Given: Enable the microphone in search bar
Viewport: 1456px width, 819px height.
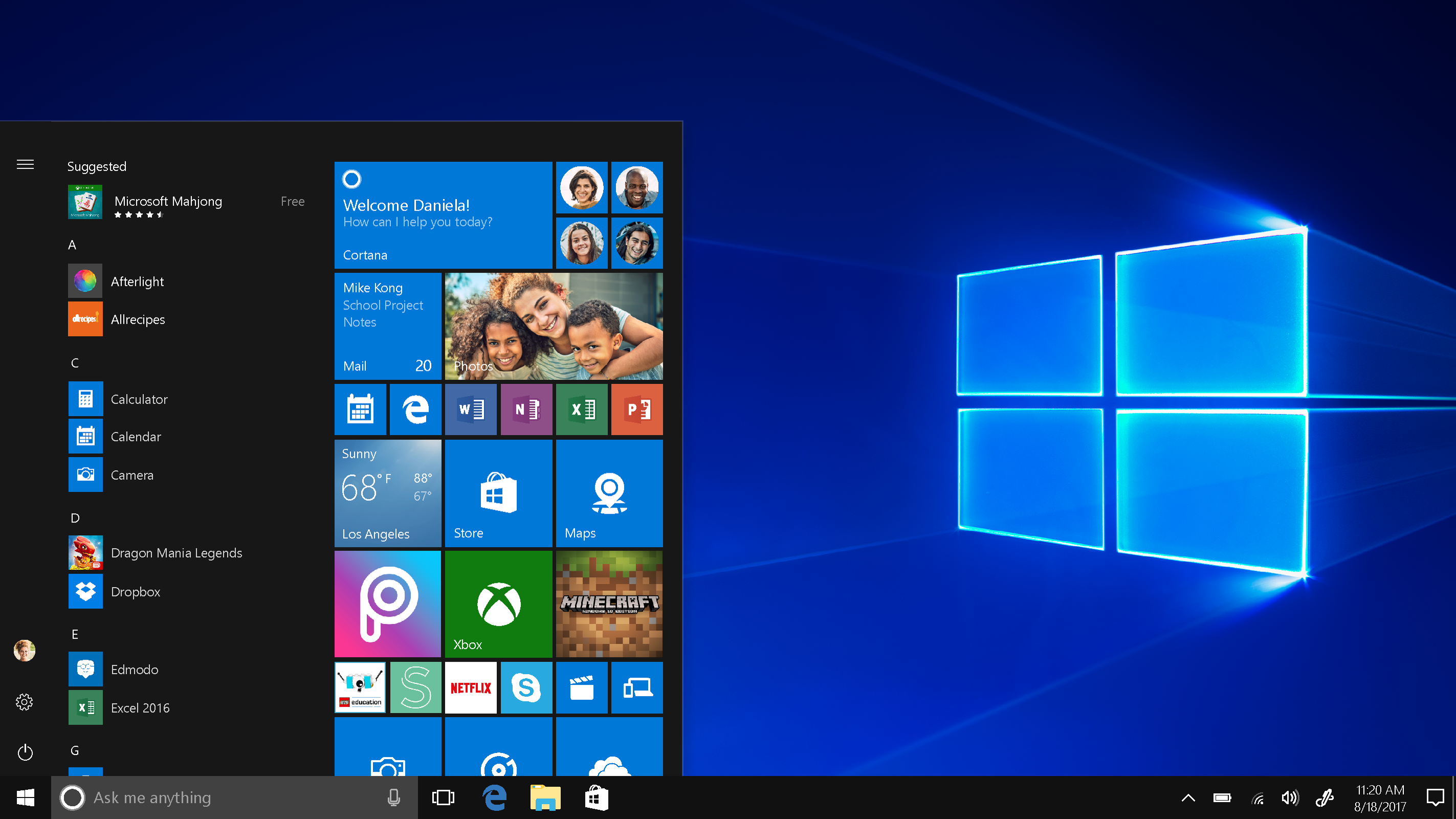Looking at the screenshot, I should (394, 797).
